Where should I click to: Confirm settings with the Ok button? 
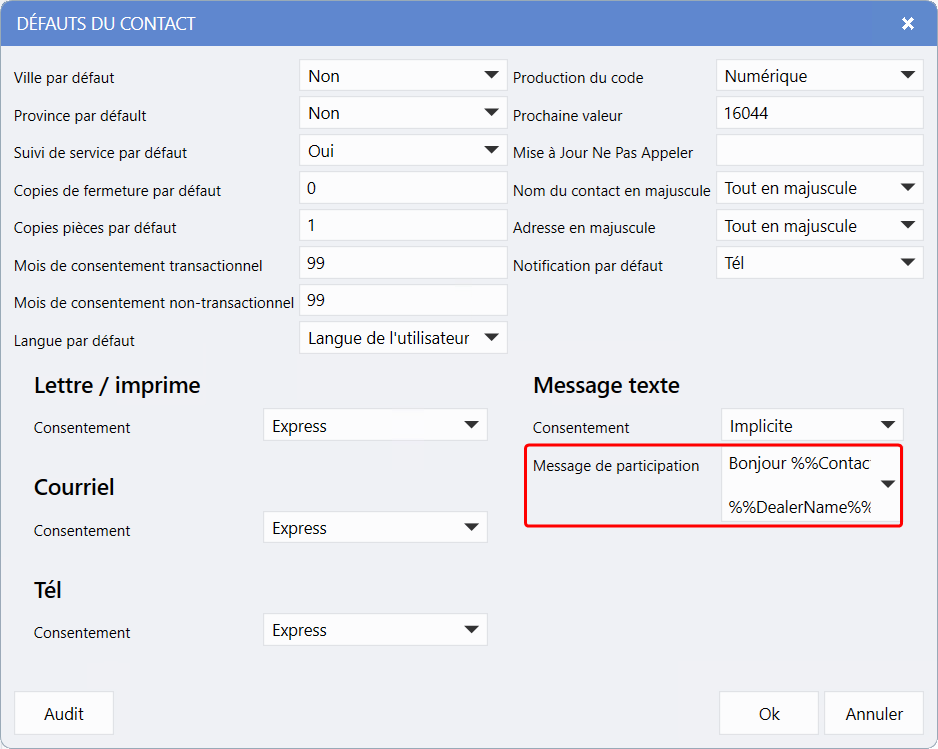pos(768,714)
